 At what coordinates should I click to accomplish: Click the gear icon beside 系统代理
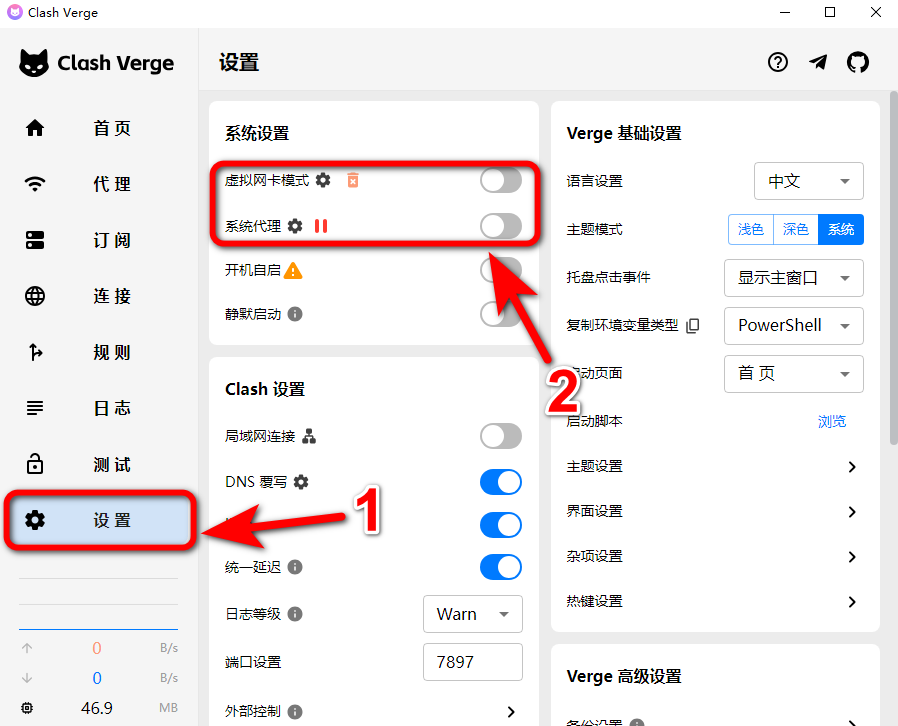[294, 226]
